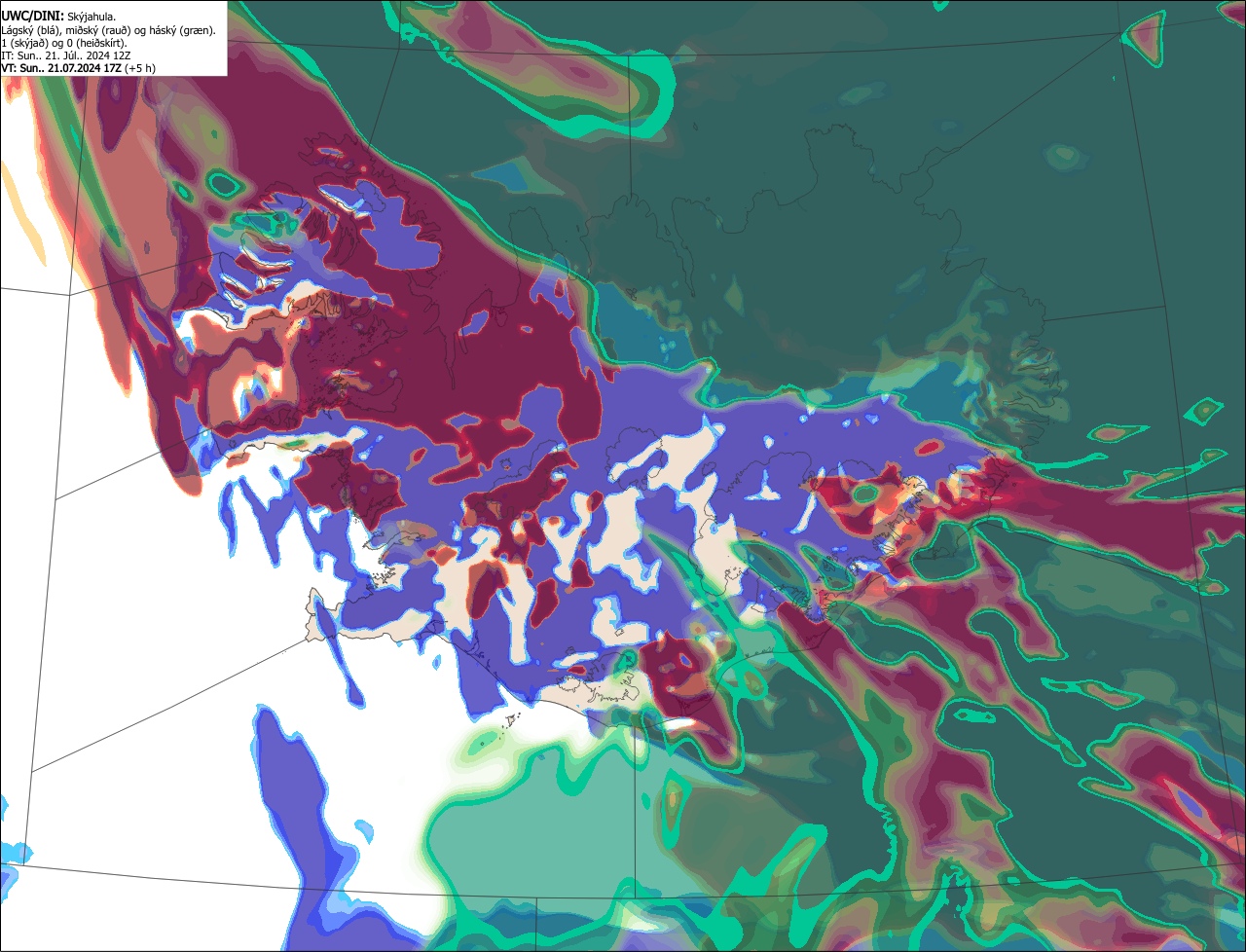The width and height of the screenshot is (1246, 952).
Task: Click the "VT: Sun.. 21.07.2024 17Z (+5 h)" line
Action: point(79,68)
